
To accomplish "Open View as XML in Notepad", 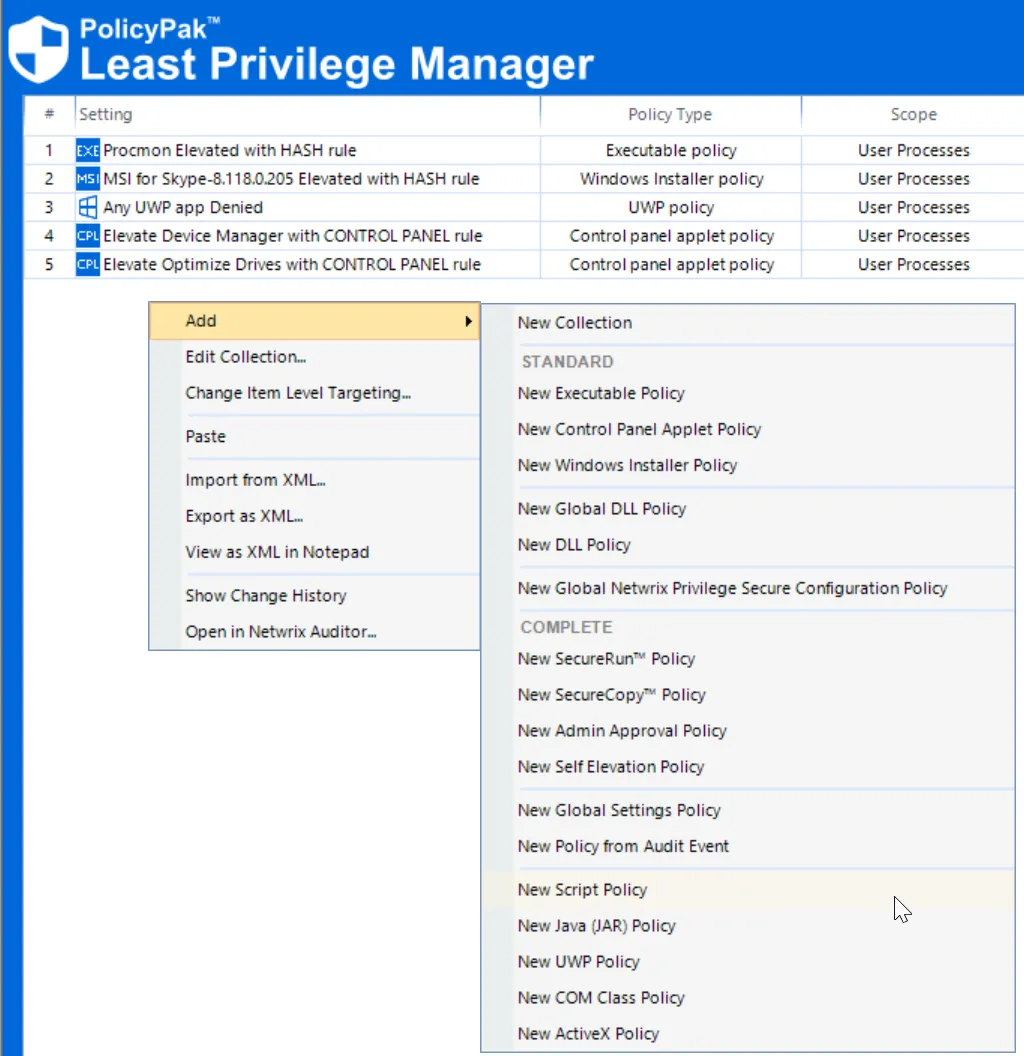I will point(276,552).
